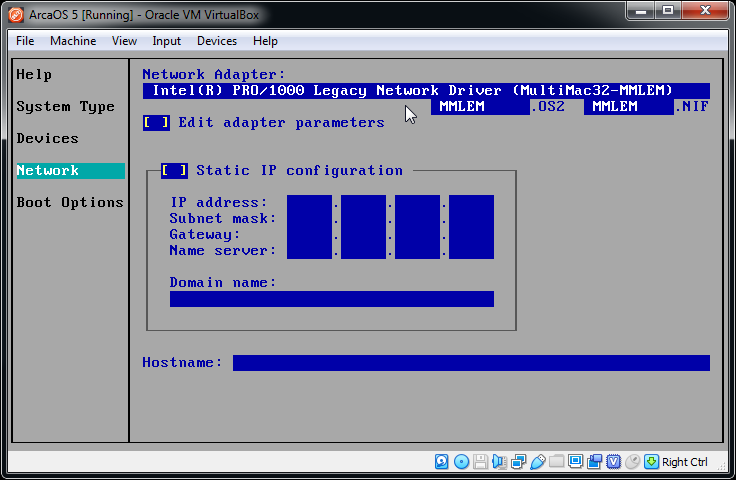The image size is (736, 480).
Task: Click the CPU virtualization 'V' status icon
Action: tap(613, 462)
